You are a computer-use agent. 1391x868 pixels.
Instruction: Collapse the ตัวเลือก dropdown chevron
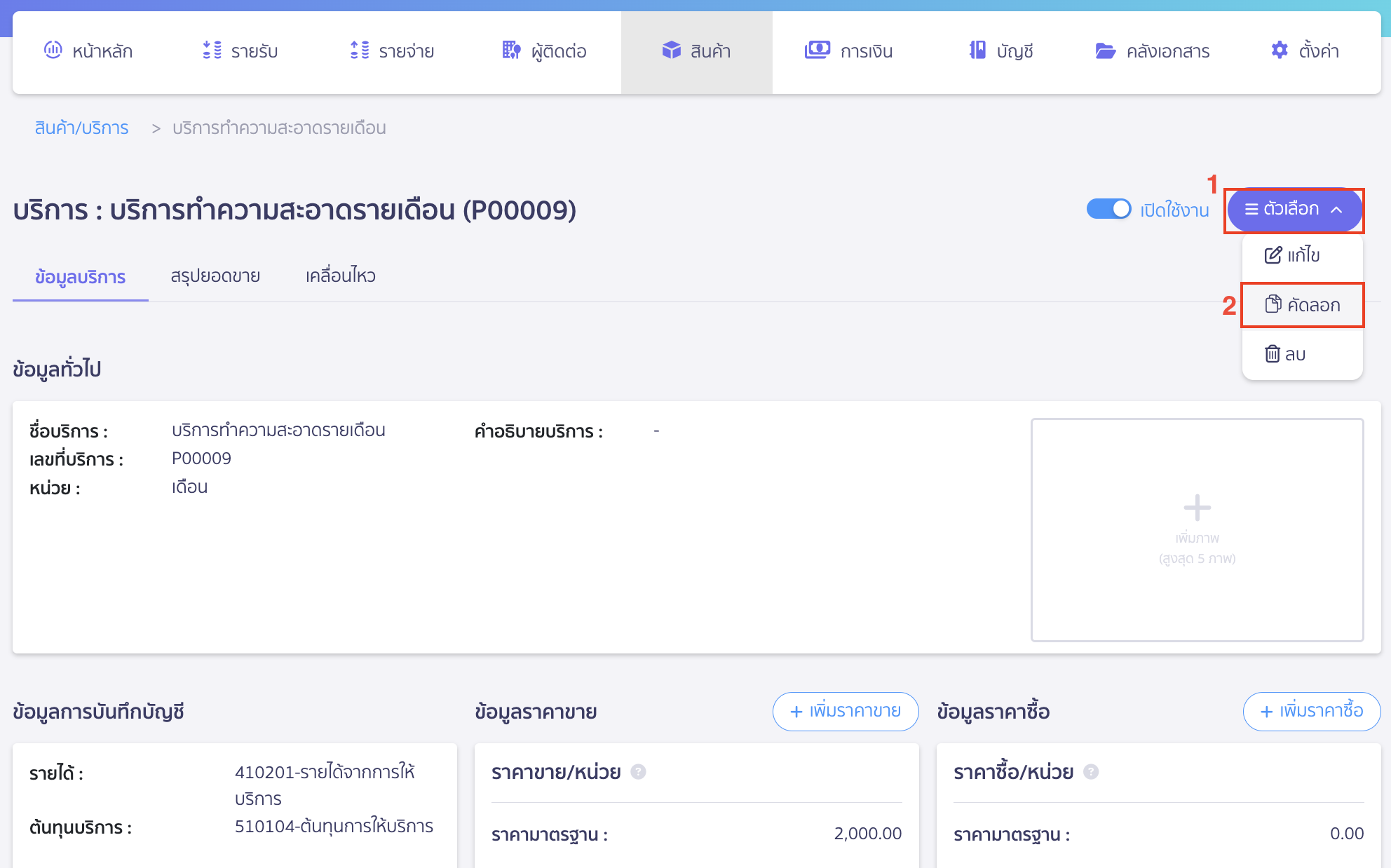click(1338, 210)
